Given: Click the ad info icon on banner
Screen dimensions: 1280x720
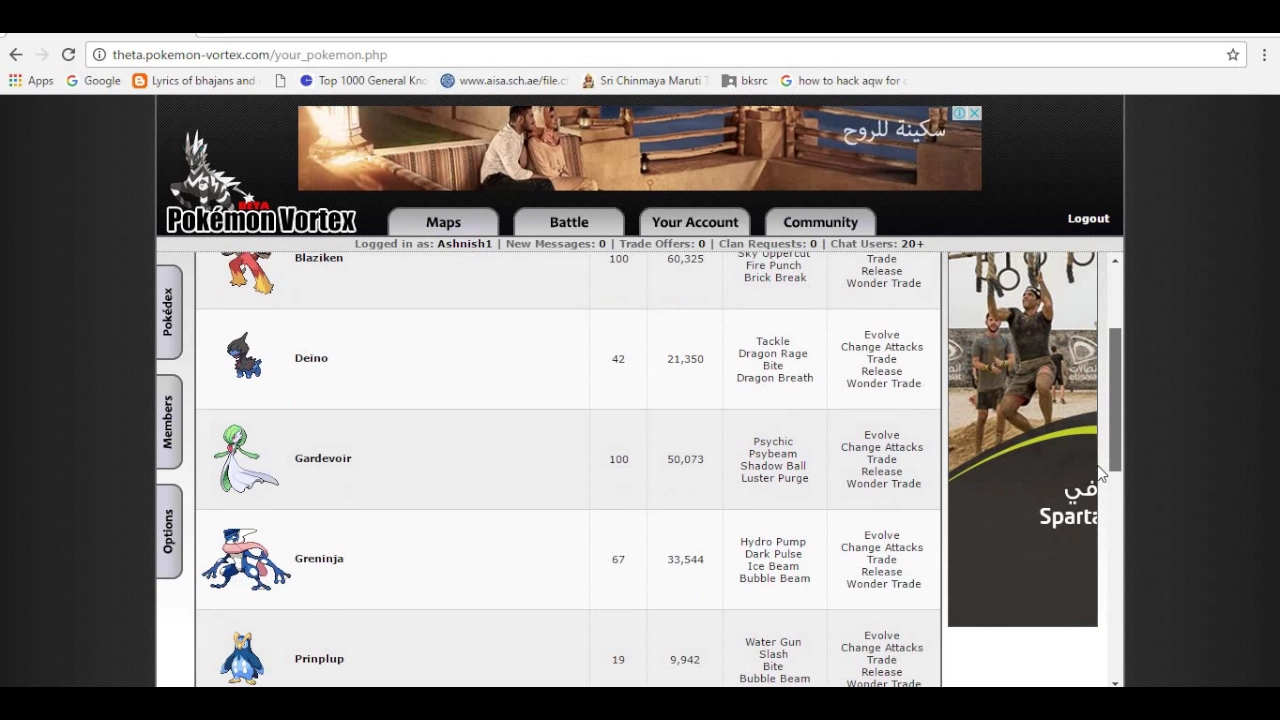Looking at the screenshot, I should 959,113.
